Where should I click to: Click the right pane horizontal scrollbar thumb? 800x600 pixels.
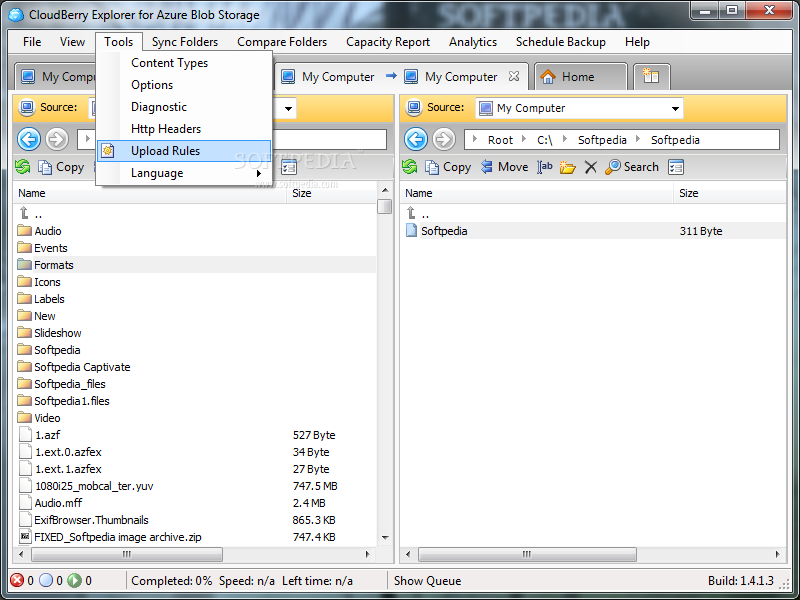(x=527, y=554)
